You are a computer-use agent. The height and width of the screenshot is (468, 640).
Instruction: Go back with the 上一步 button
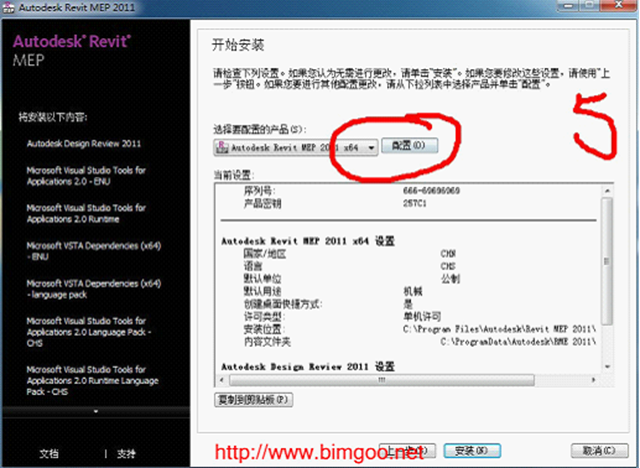(x=407, y=451)
